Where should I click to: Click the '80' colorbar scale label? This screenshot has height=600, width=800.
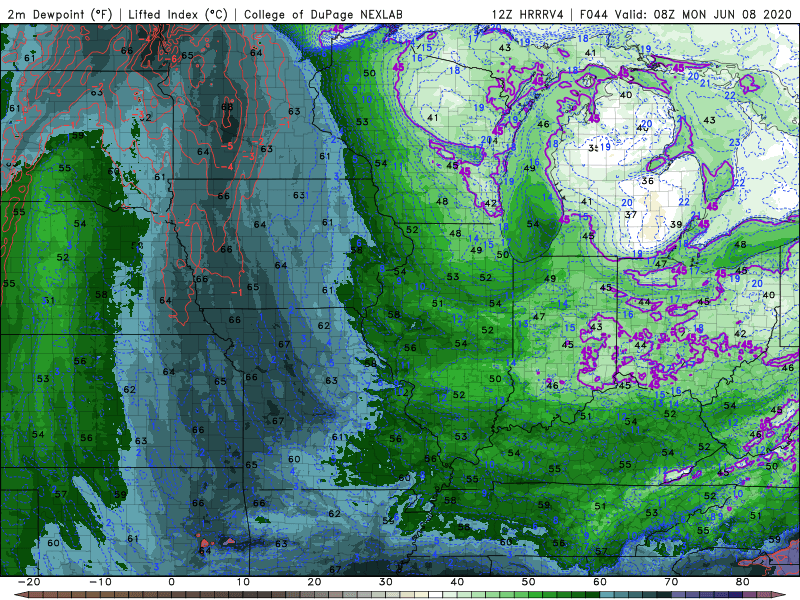pos(743,582)
